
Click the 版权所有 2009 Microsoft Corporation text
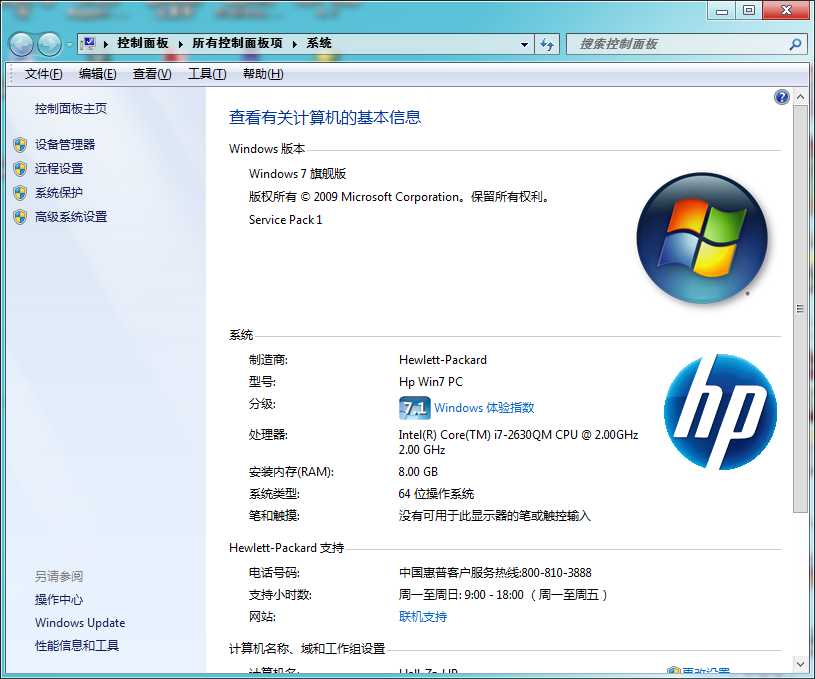(399, 197)
